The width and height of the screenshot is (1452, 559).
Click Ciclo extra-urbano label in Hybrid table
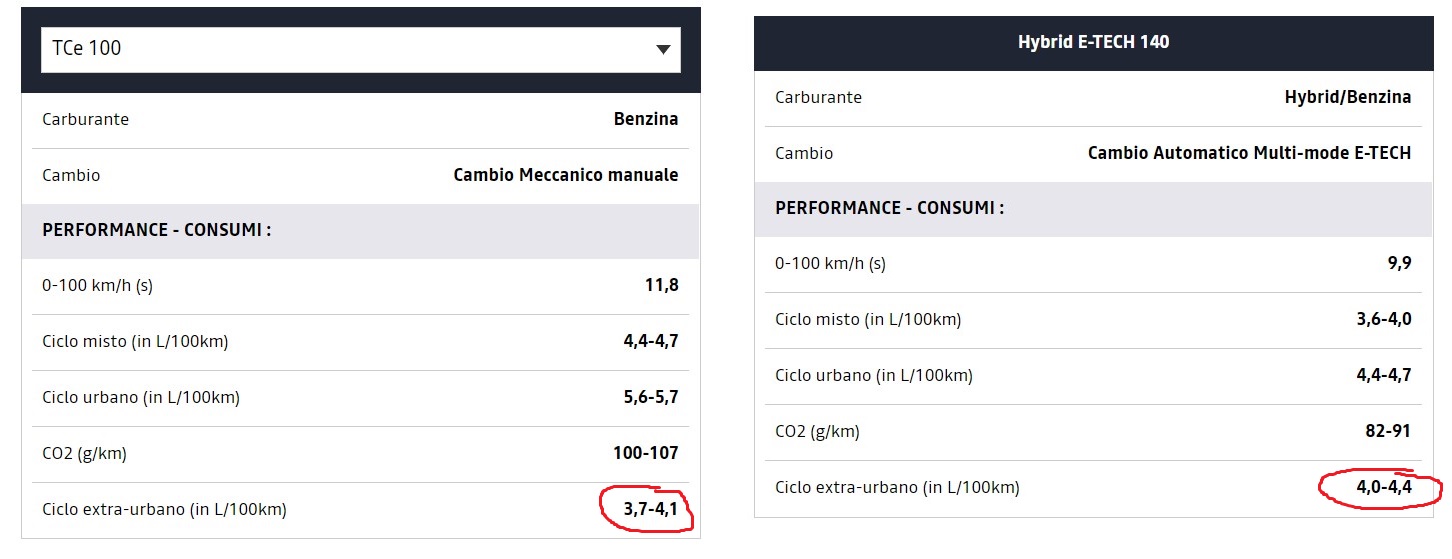point(897,487)
